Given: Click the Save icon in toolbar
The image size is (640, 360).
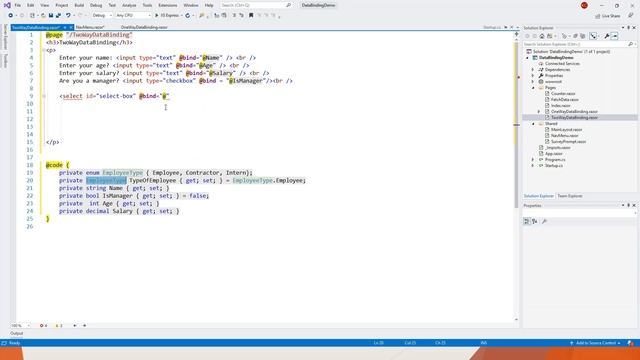Looking at the screenshot, I should 51,16.
